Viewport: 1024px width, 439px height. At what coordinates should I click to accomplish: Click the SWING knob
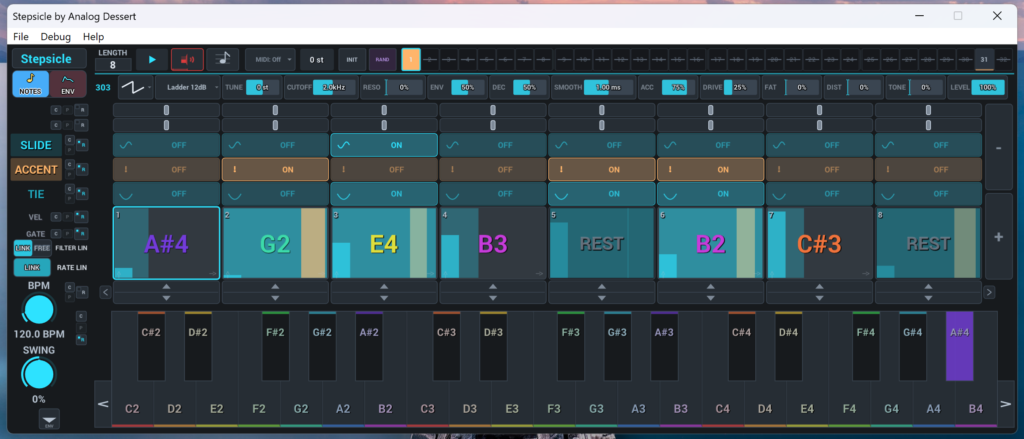point(39,375)
